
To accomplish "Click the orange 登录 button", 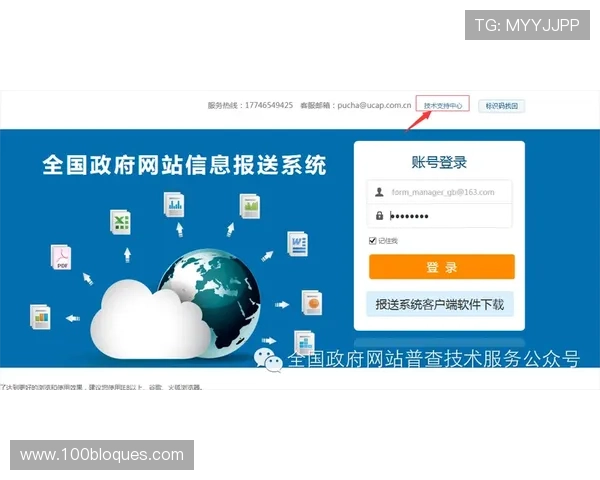I will pos(442,267).
